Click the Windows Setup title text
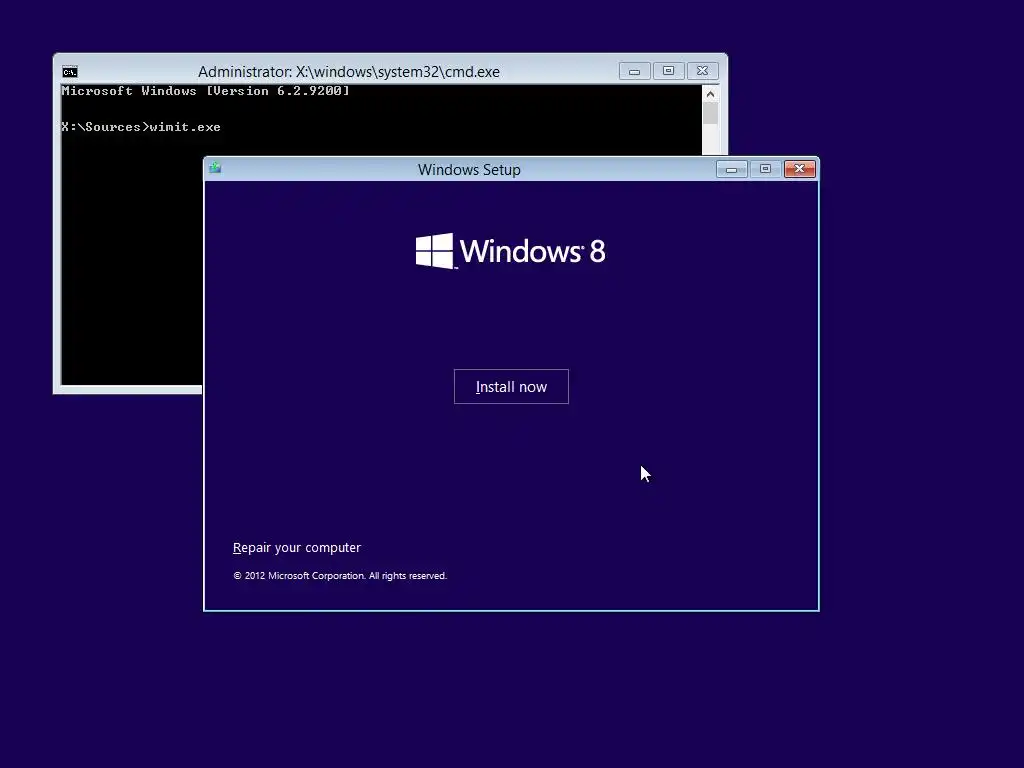Viewport: 1024px width, 768px height. (469, 170)
